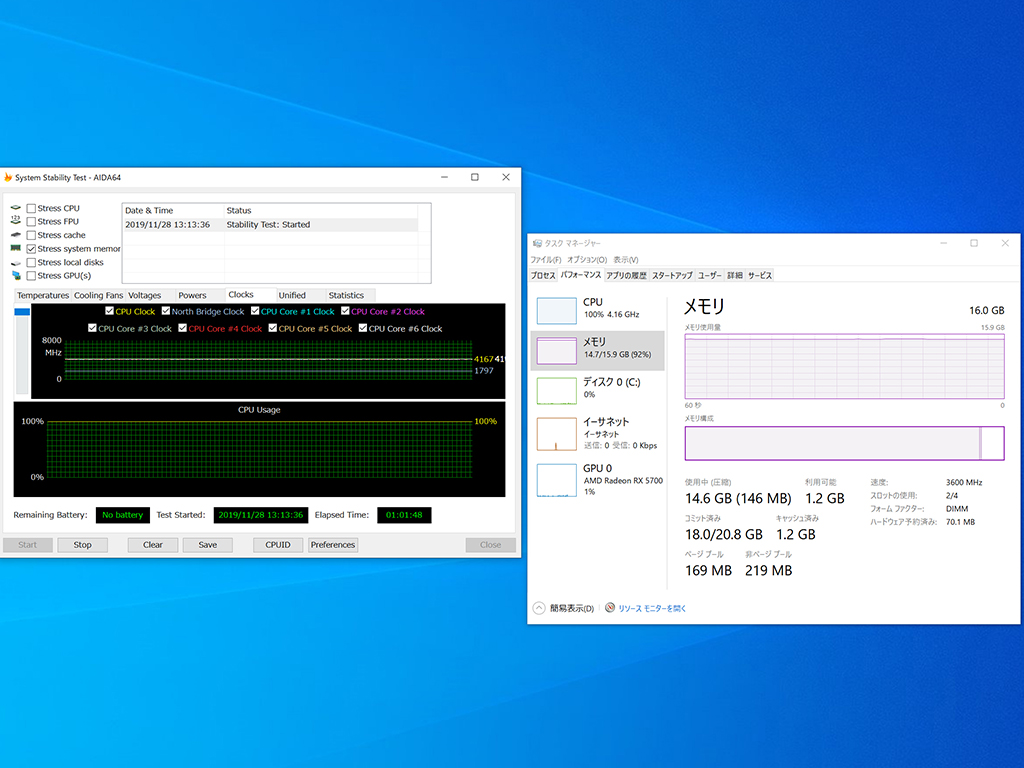
Task: Open the ファイル(F) menu in Task Manager
Action: click(x=546, y=260)
